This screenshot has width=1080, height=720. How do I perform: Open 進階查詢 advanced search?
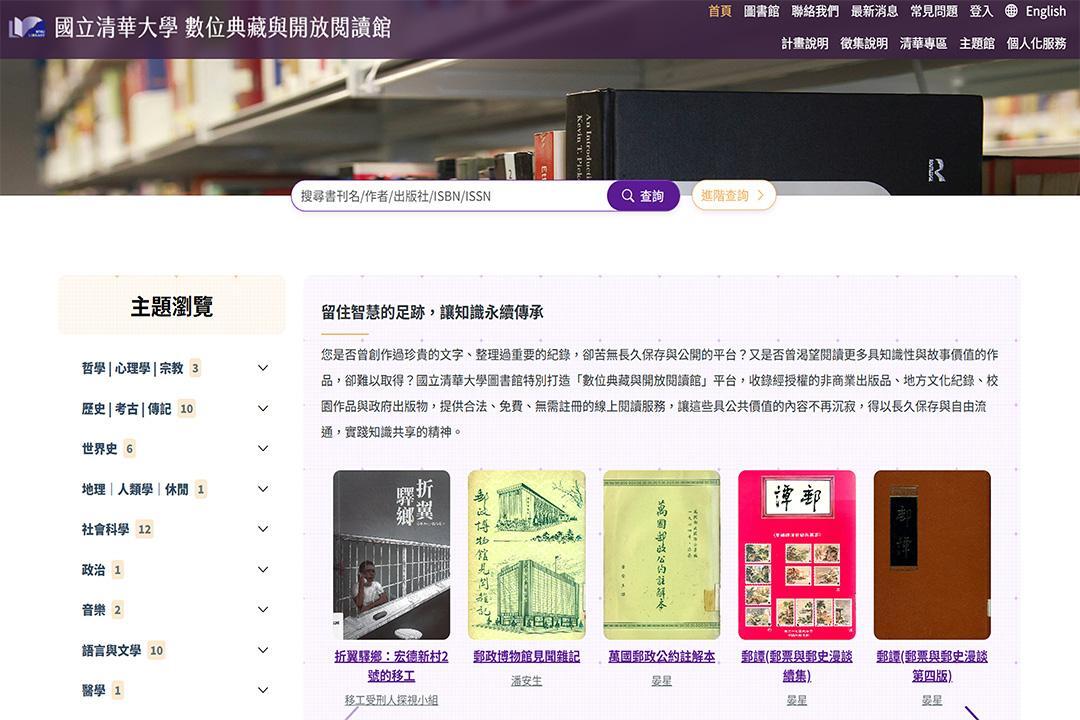(x=733, y=196)
